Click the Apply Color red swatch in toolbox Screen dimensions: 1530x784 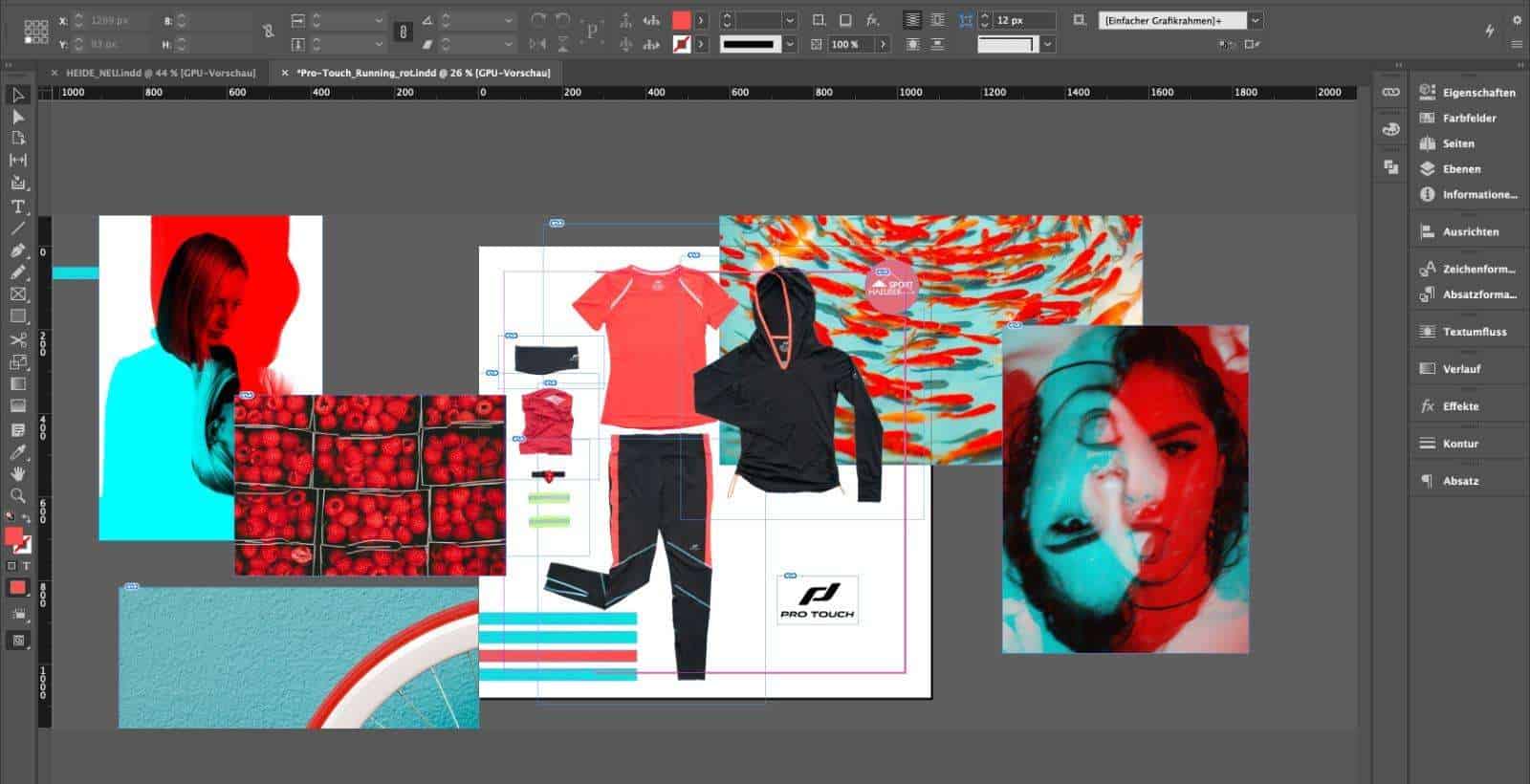tap(18, 588)
